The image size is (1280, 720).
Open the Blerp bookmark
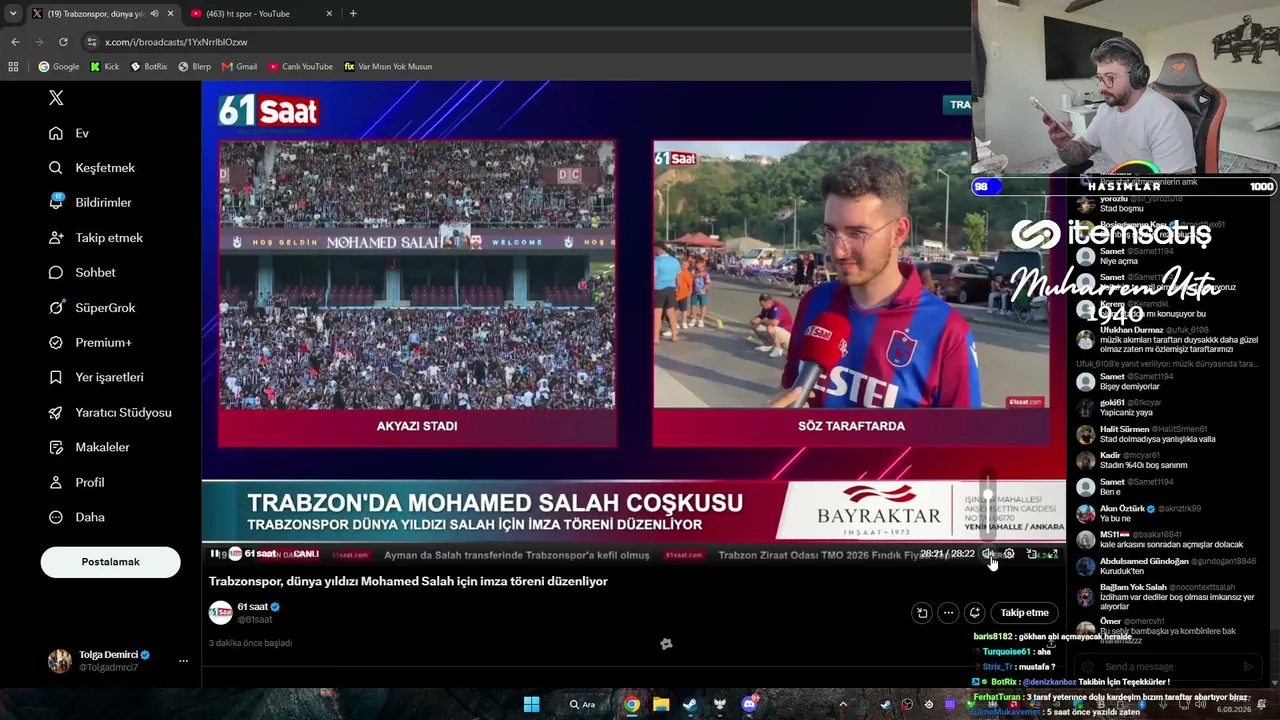pos(195,67)
